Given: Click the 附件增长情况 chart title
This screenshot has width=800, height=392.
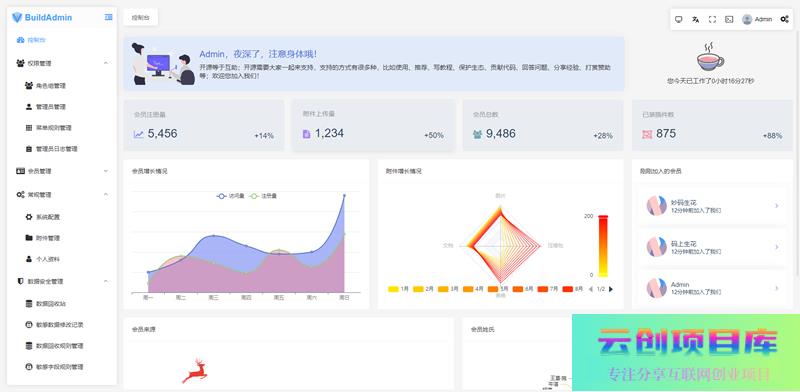Looking at the screenshot, I should click(x=404, y=172).
